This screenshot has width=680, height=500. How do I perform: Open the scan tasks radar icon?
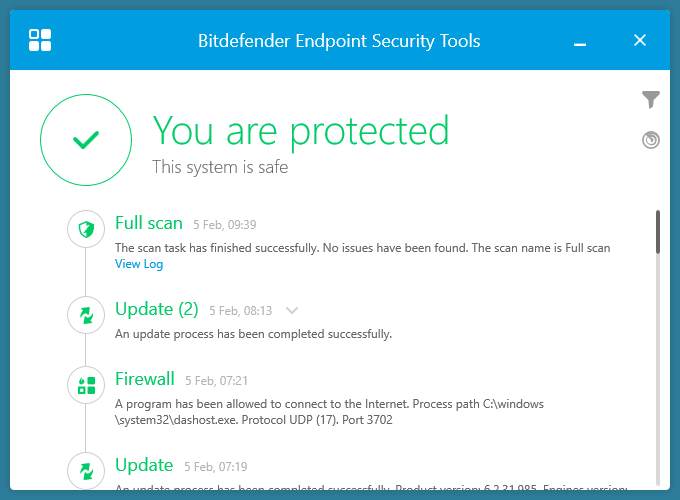click(x=651, y=140)
